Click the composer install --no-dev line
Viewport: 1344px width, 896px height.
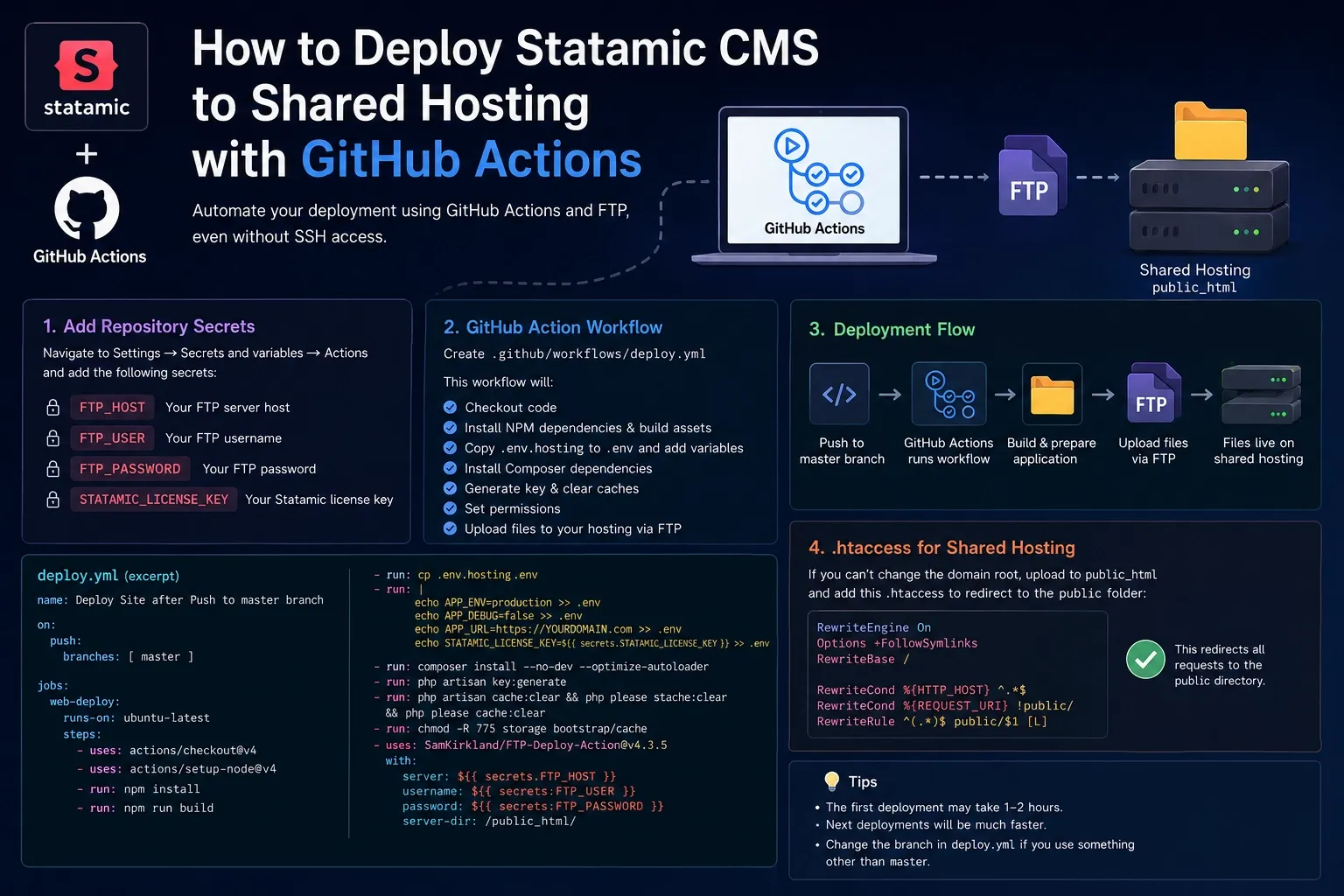541,667
